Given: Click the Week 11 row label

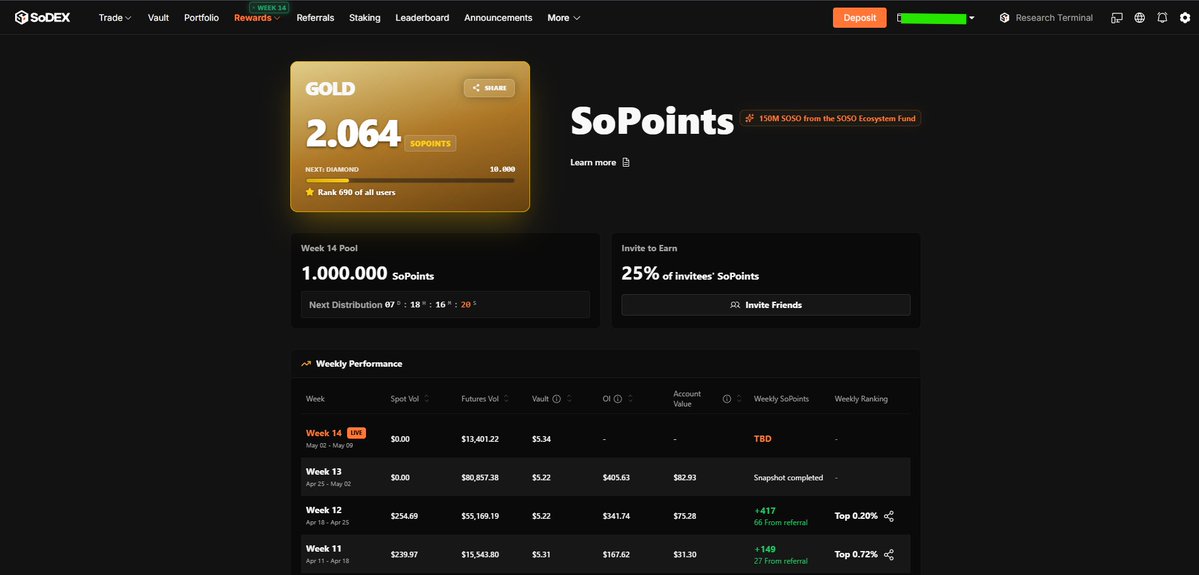Looking at the screenshot, I should 323,548.
